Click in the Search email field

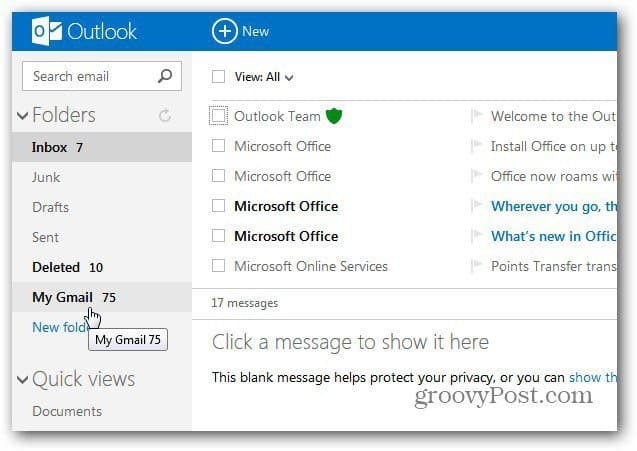pos(102,76)
